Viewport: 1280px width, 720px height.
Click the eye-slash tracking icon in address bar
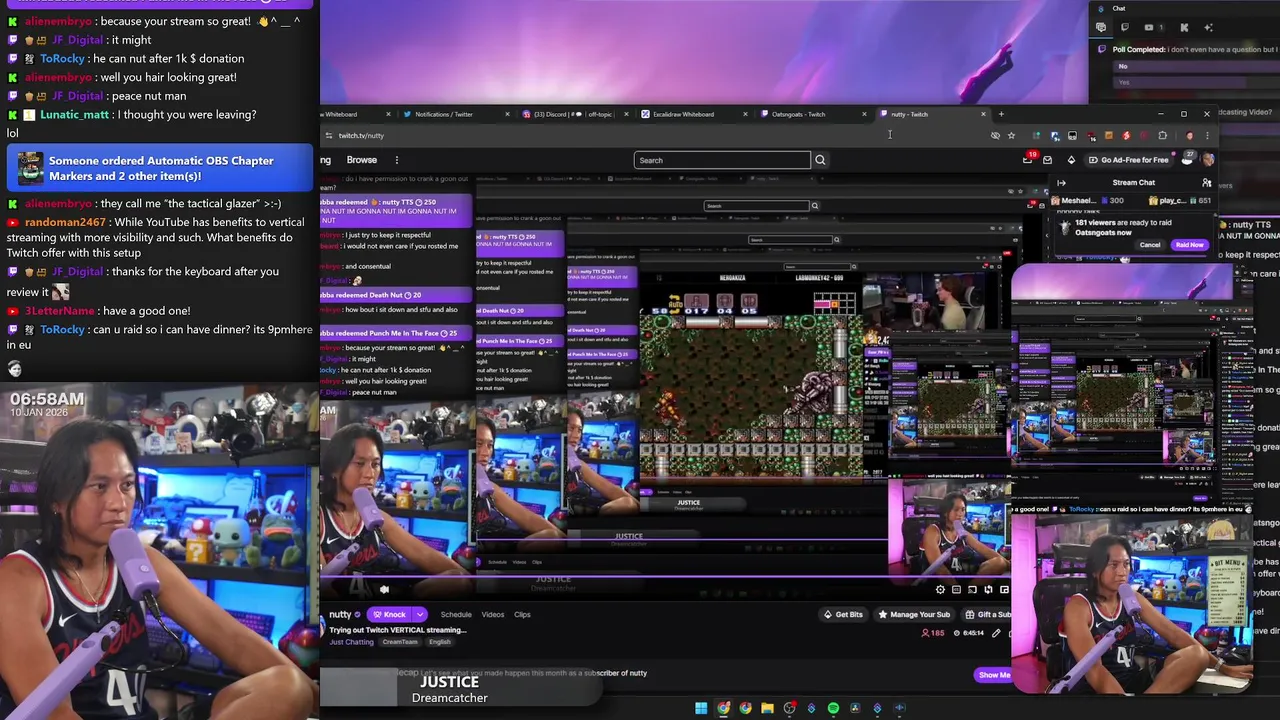pos(995,135)
